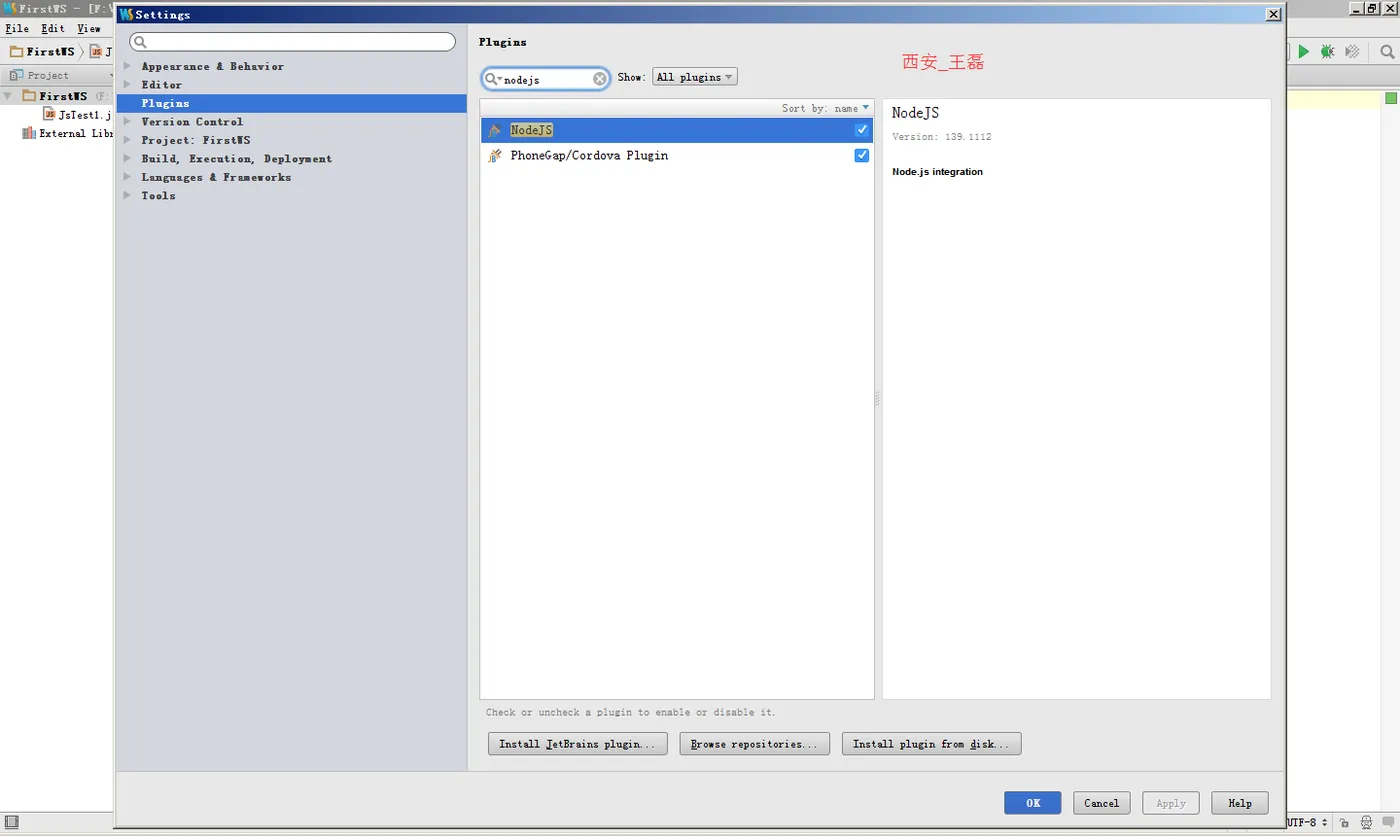Click the External Libraries icon in project tree

tap(29, 134)
